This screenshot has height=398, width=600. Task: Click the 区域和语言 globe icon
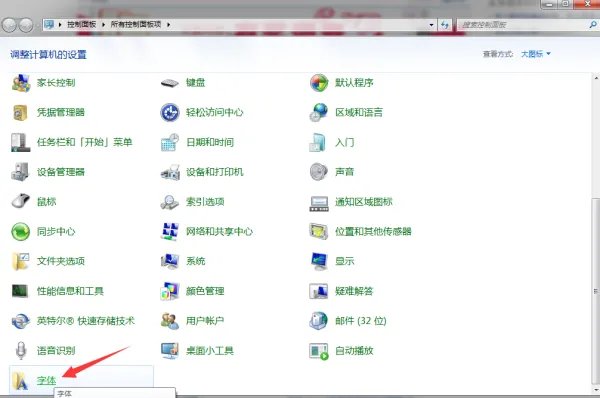319,113
